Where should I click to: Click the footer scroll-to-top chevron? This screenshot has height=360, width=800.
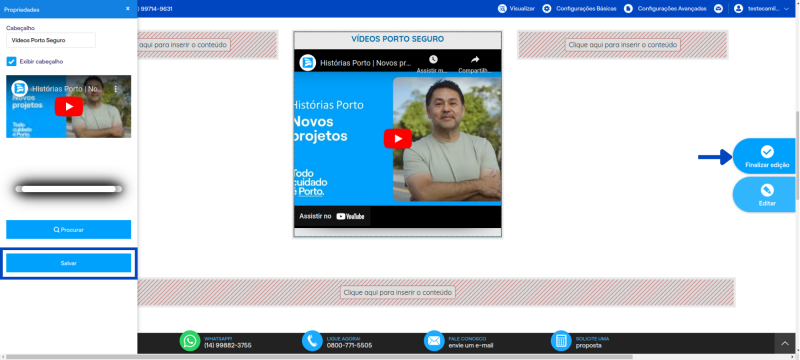(x=785, y=344)
